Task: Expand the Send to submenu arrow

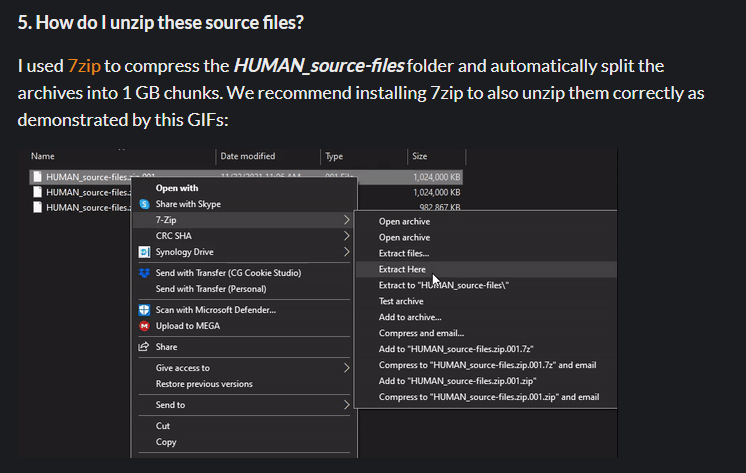Action: [346, 405]
